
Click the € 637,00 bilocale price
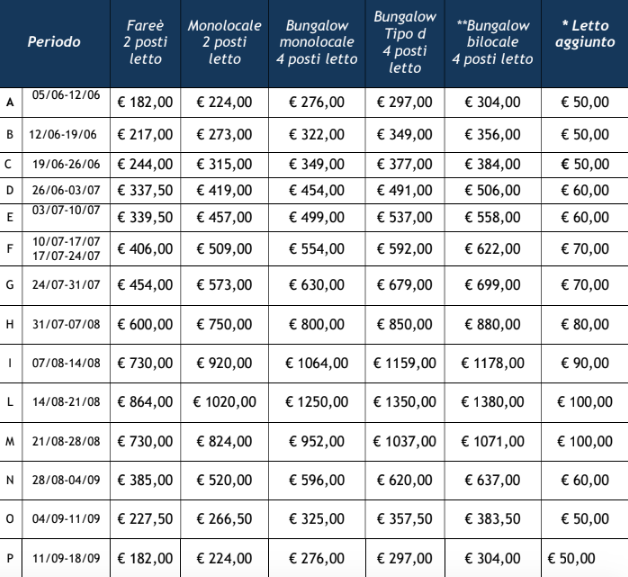(493, 480)
